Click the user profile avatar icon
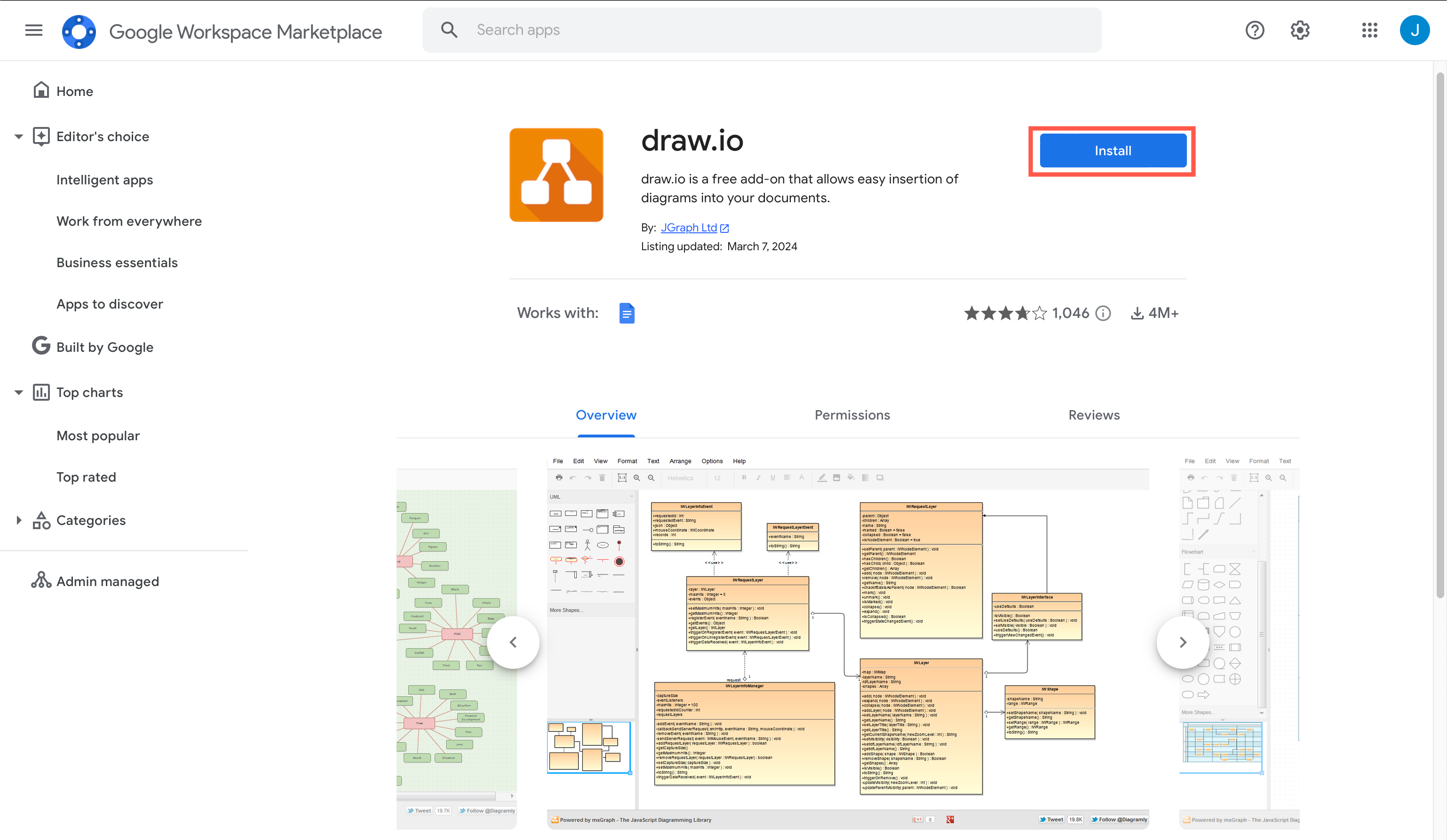This screenshot has height=840, width=1447. point(1415,29)
